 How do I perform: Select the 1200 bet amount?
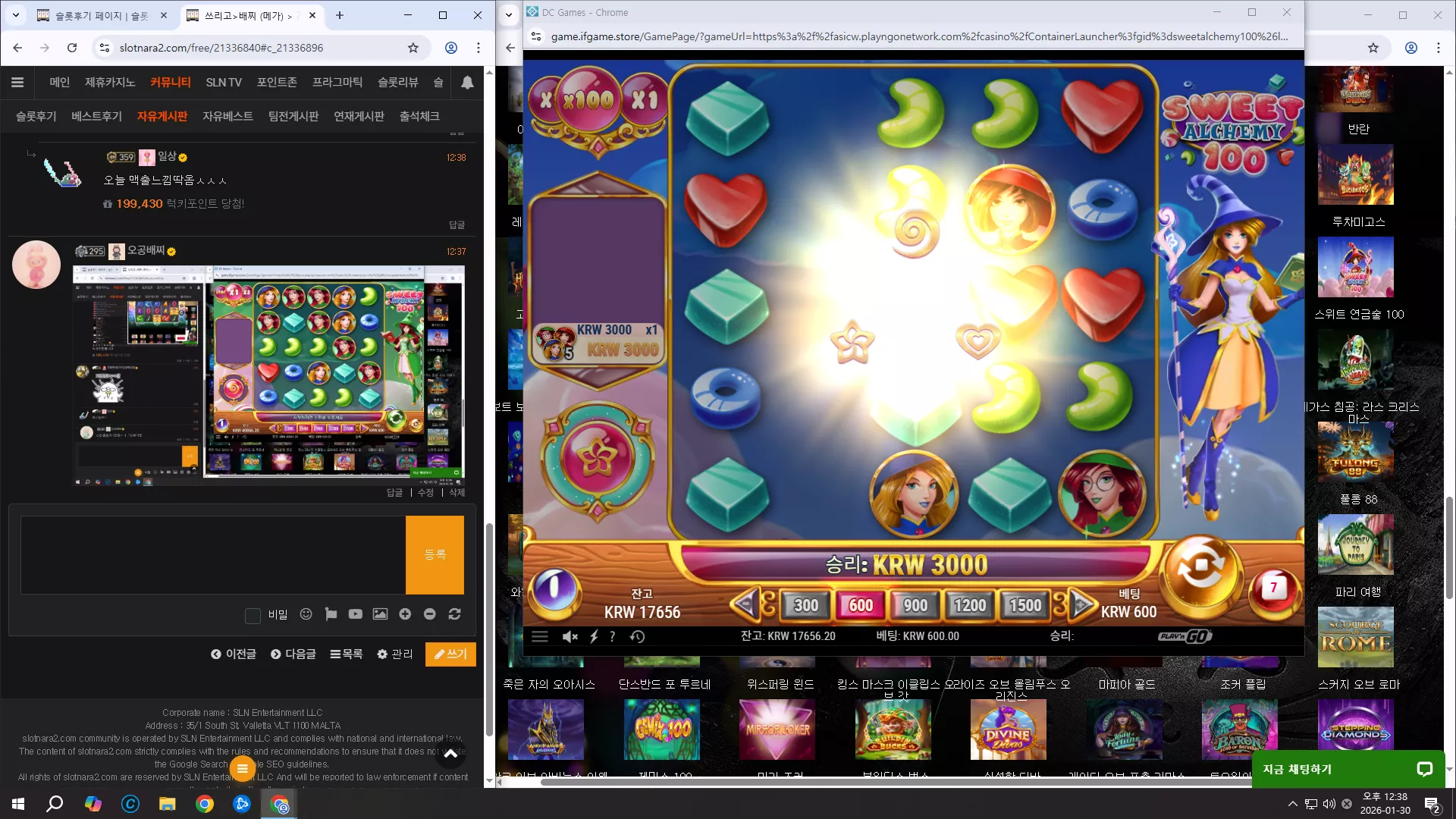970,605
